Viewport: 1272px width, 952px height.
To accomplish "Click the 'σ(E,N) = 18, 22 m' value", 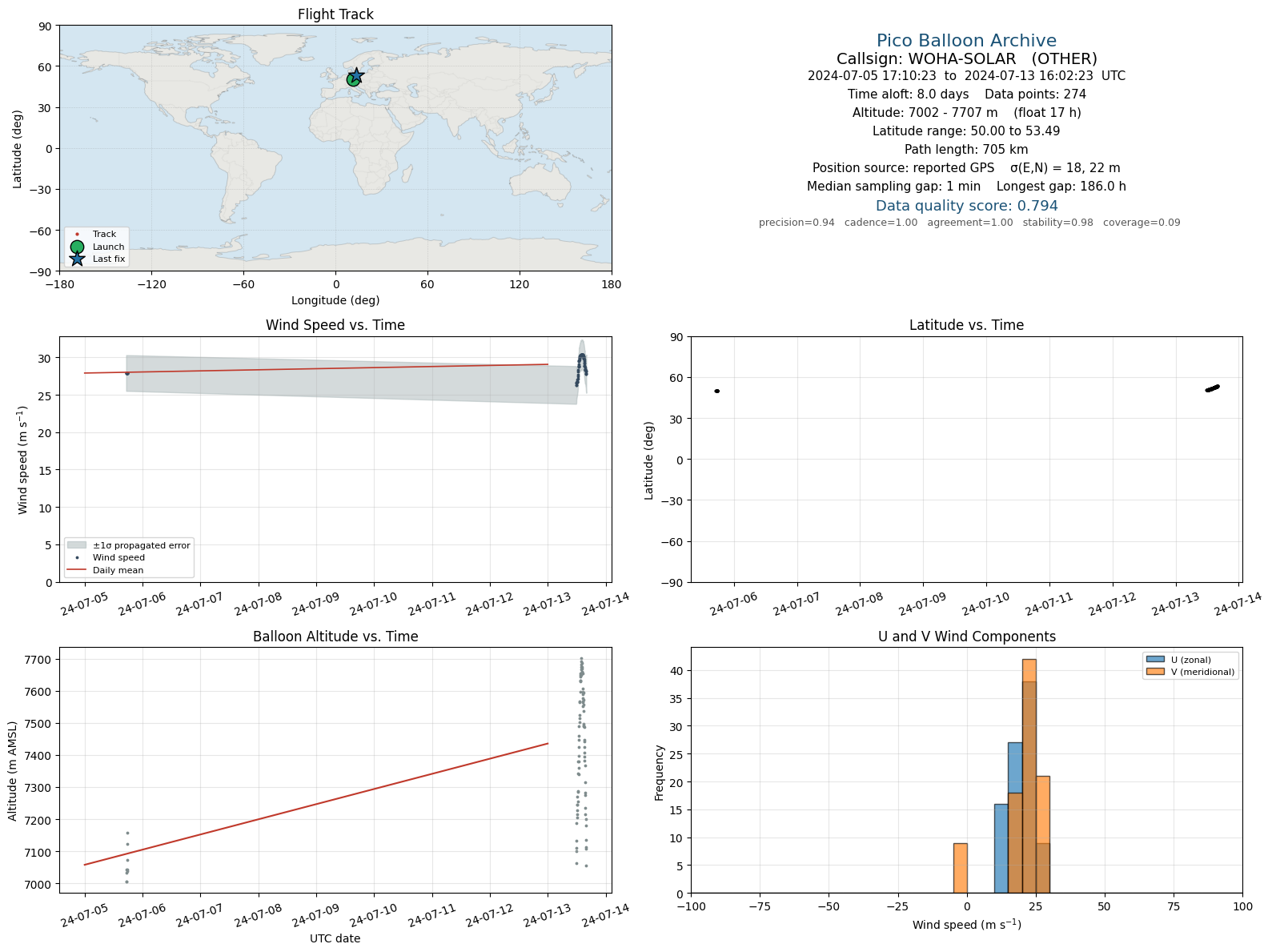I will tap(1065, 168).
